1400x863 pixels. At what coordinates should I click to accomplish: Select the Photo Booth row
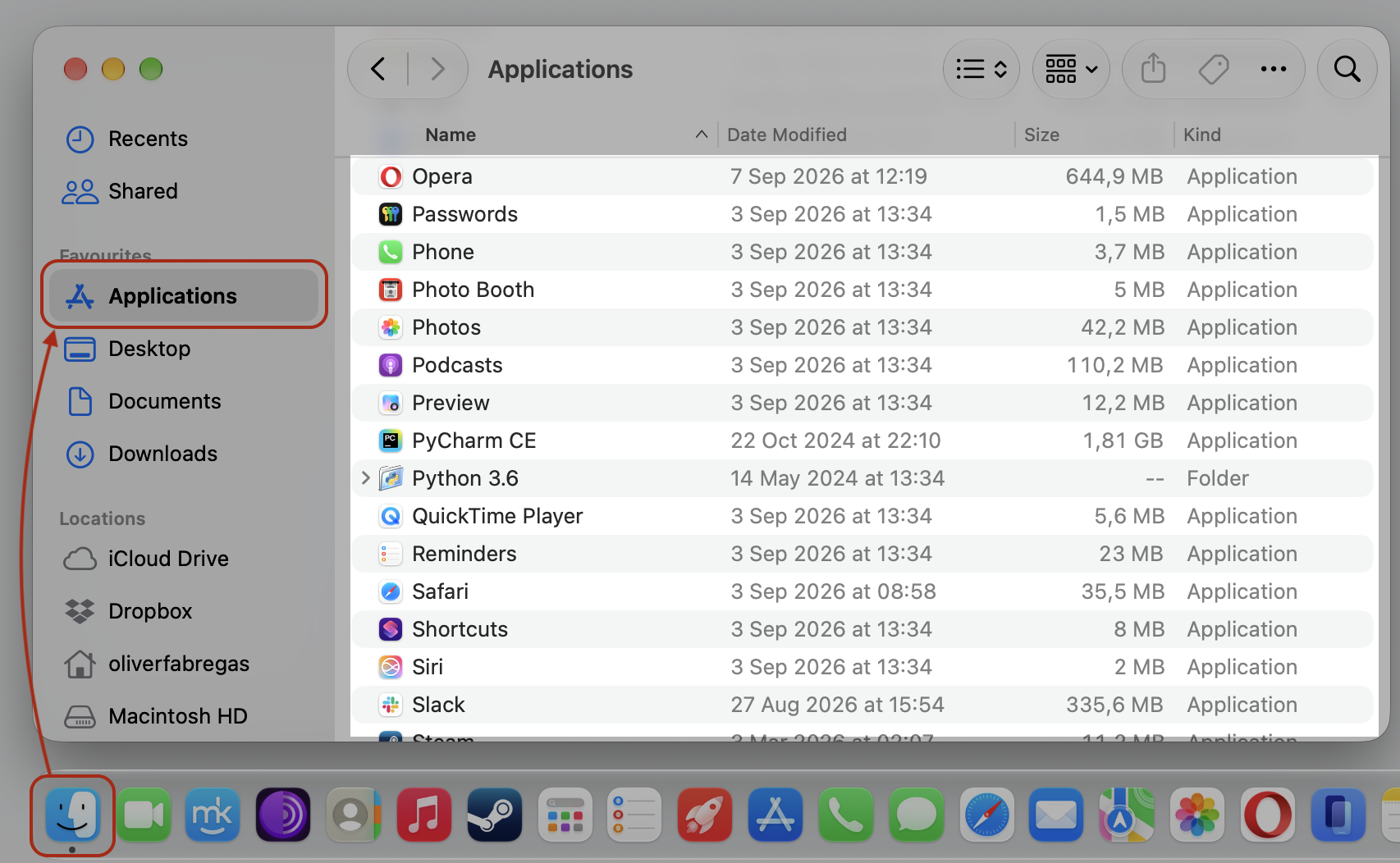coord(862,290)
